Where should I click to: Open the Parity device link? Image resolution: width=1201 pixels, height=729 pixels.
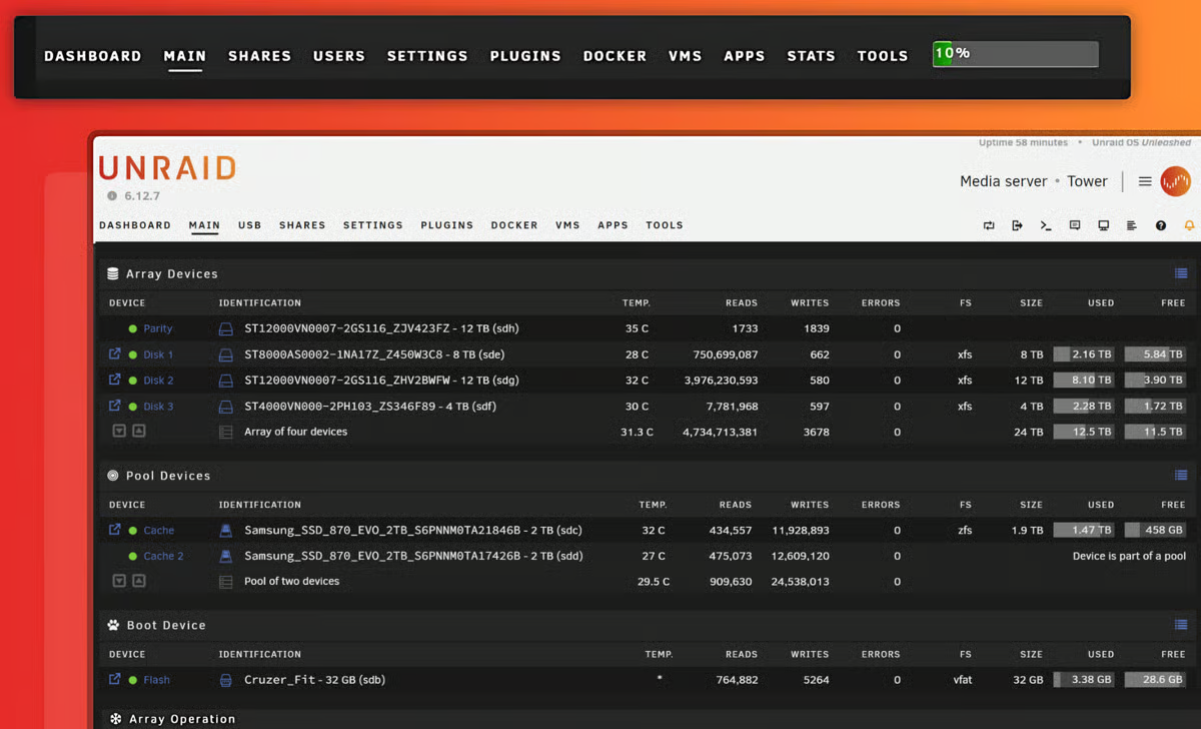tap(157, 329)
